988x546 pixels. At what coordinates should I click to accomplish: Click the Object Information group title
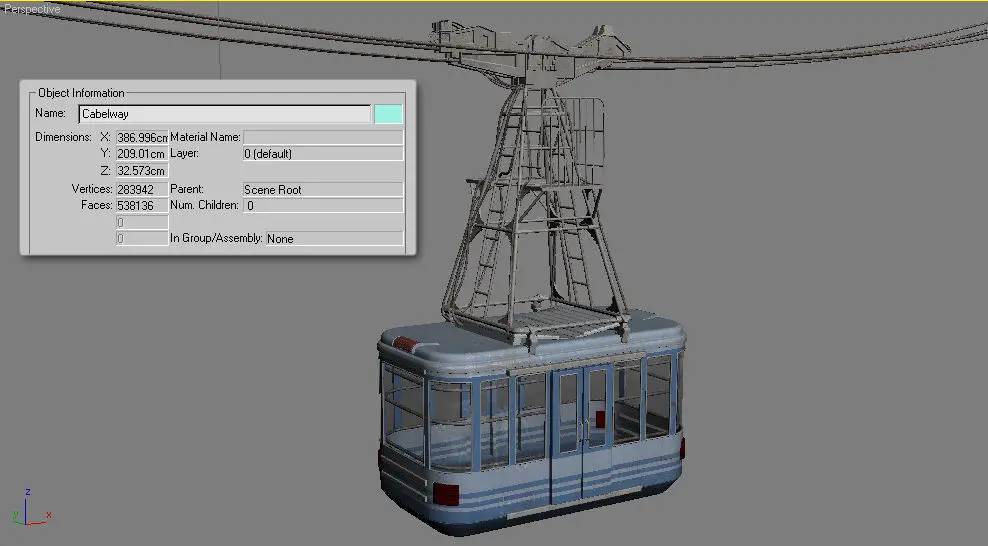(x=81, y=93)
